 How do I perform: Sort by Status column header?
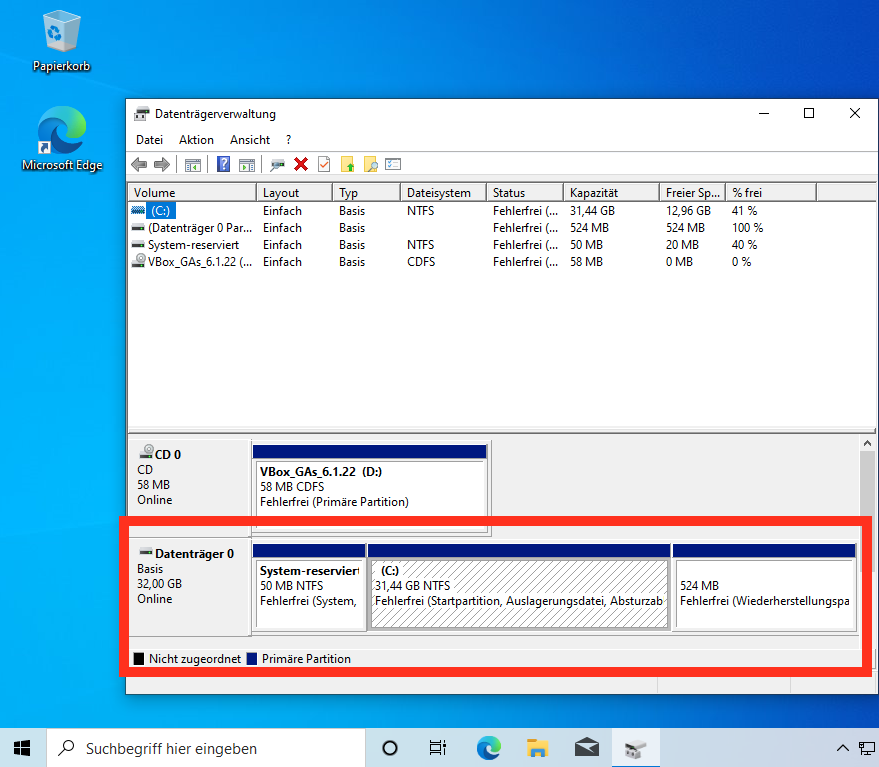(525, 192)
